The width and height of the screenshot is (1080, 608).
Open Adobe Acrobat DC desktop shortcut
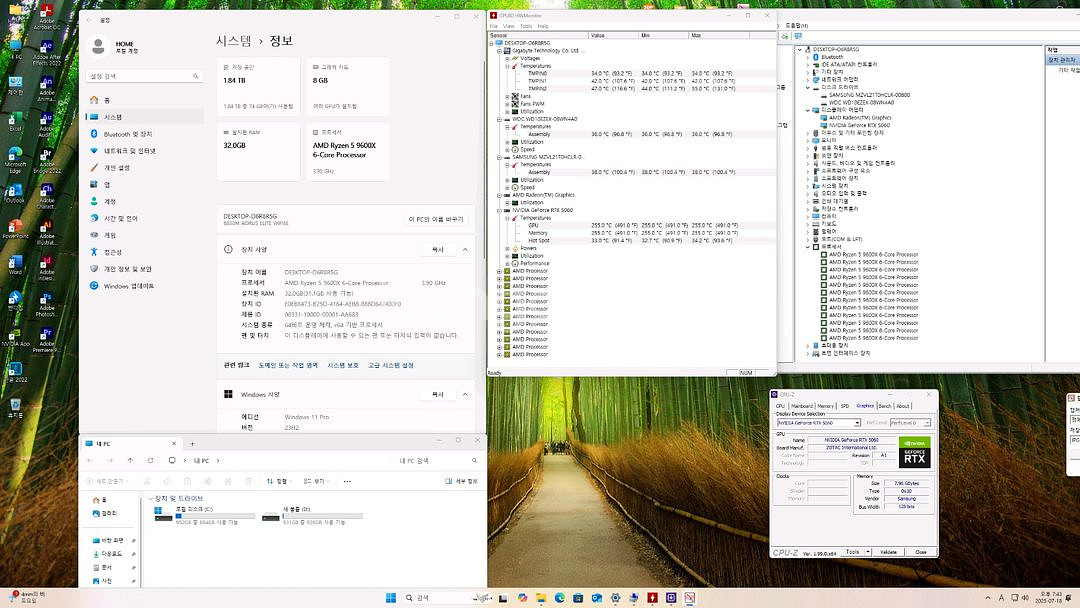[46, 17]
